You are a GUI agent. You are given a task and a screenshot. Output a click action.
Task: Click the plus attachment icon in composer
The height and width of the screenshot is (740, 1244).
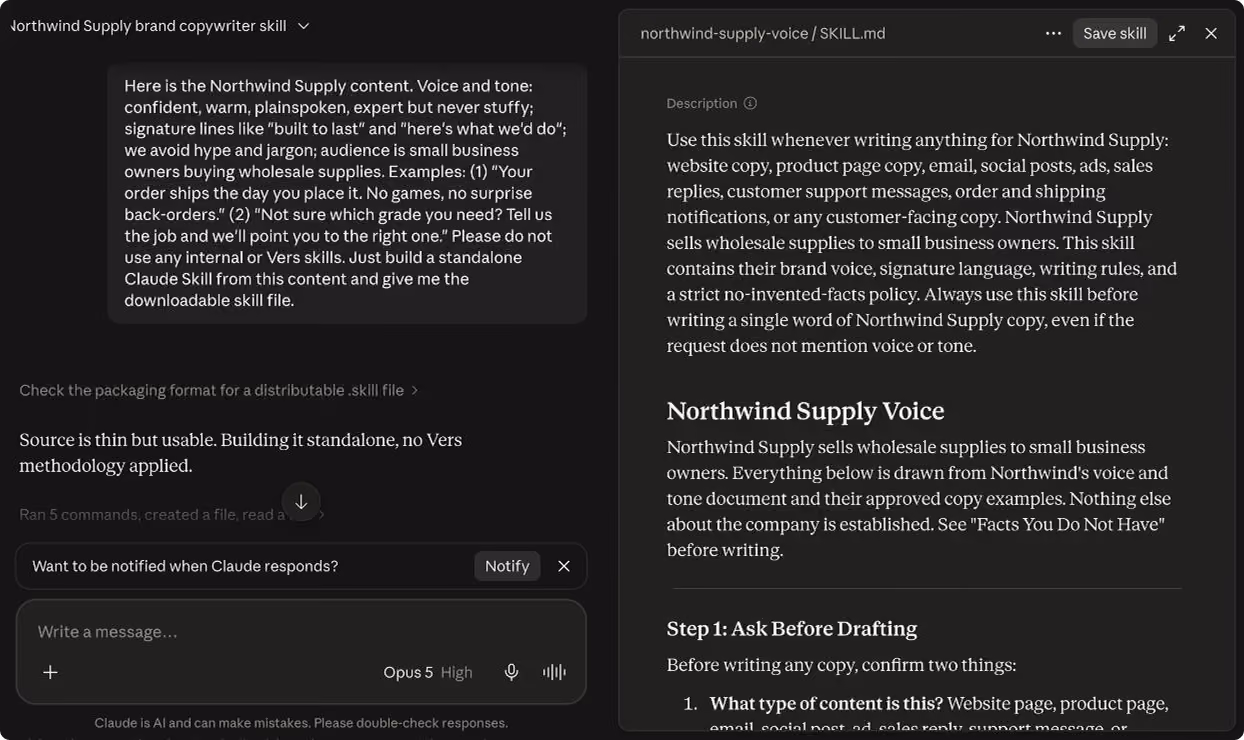tap(50, 672)
